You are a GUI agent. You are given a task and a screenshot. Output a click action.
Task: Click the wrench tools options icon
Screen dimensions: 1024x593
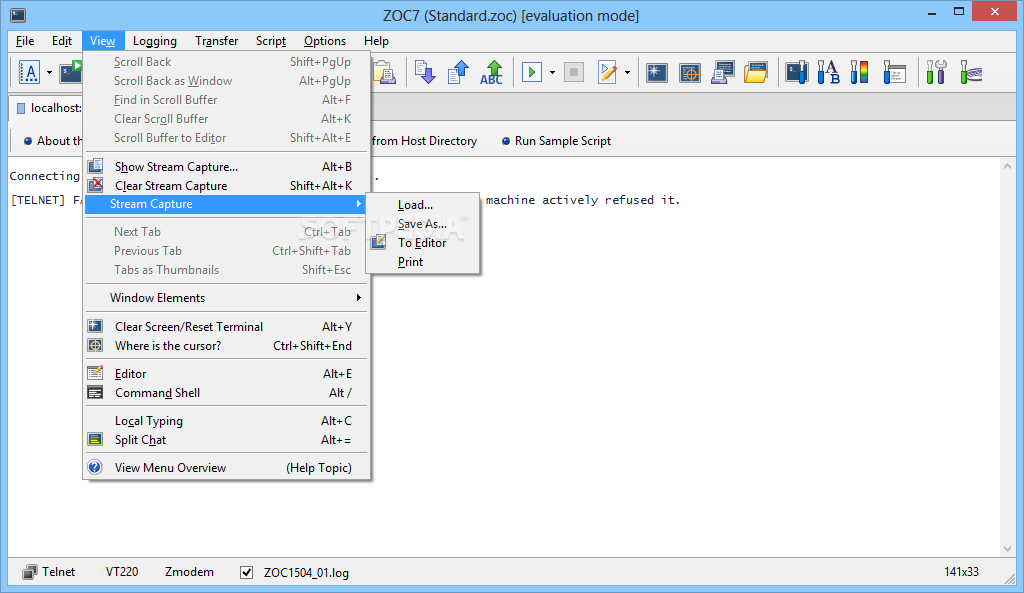click(936, 72)
